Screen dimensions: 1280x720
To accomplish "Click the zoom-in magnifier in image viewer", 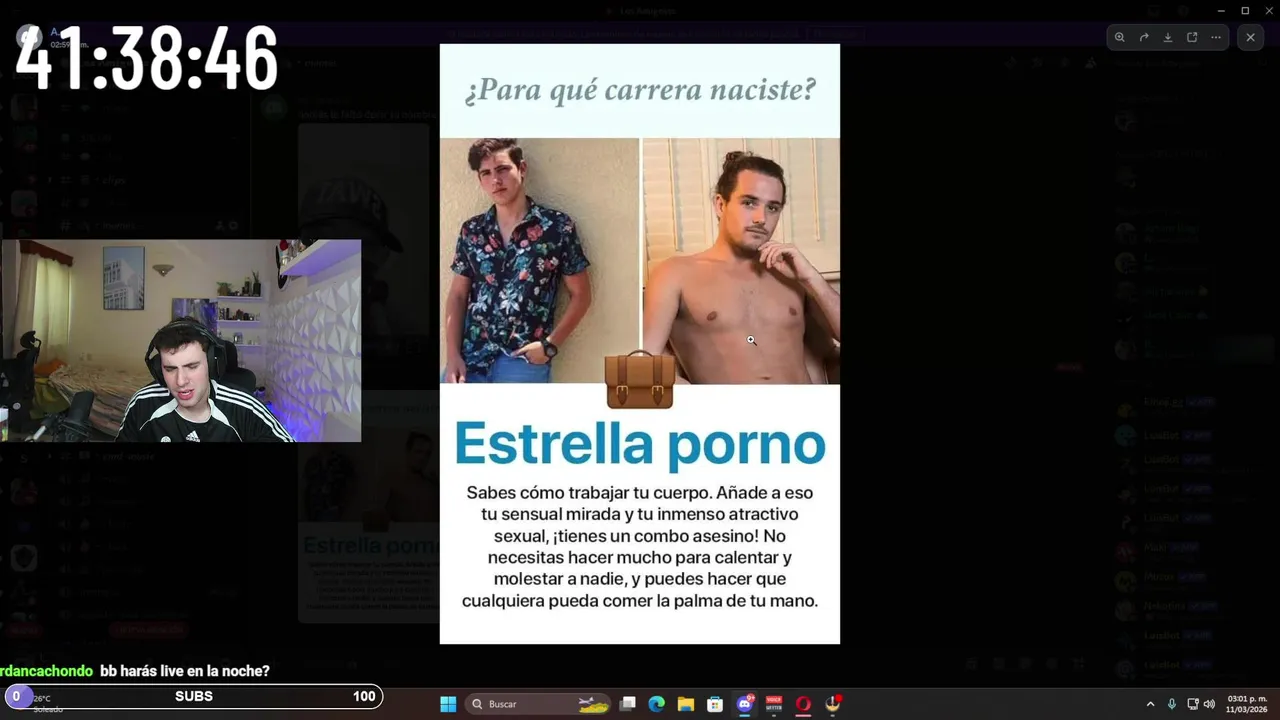I will tap(1120, 37).
